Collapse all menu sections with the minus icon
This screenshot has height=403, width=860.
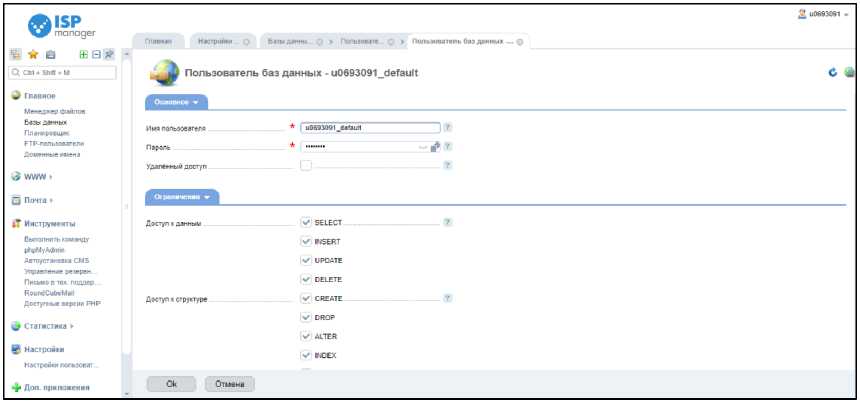[95, 54]
